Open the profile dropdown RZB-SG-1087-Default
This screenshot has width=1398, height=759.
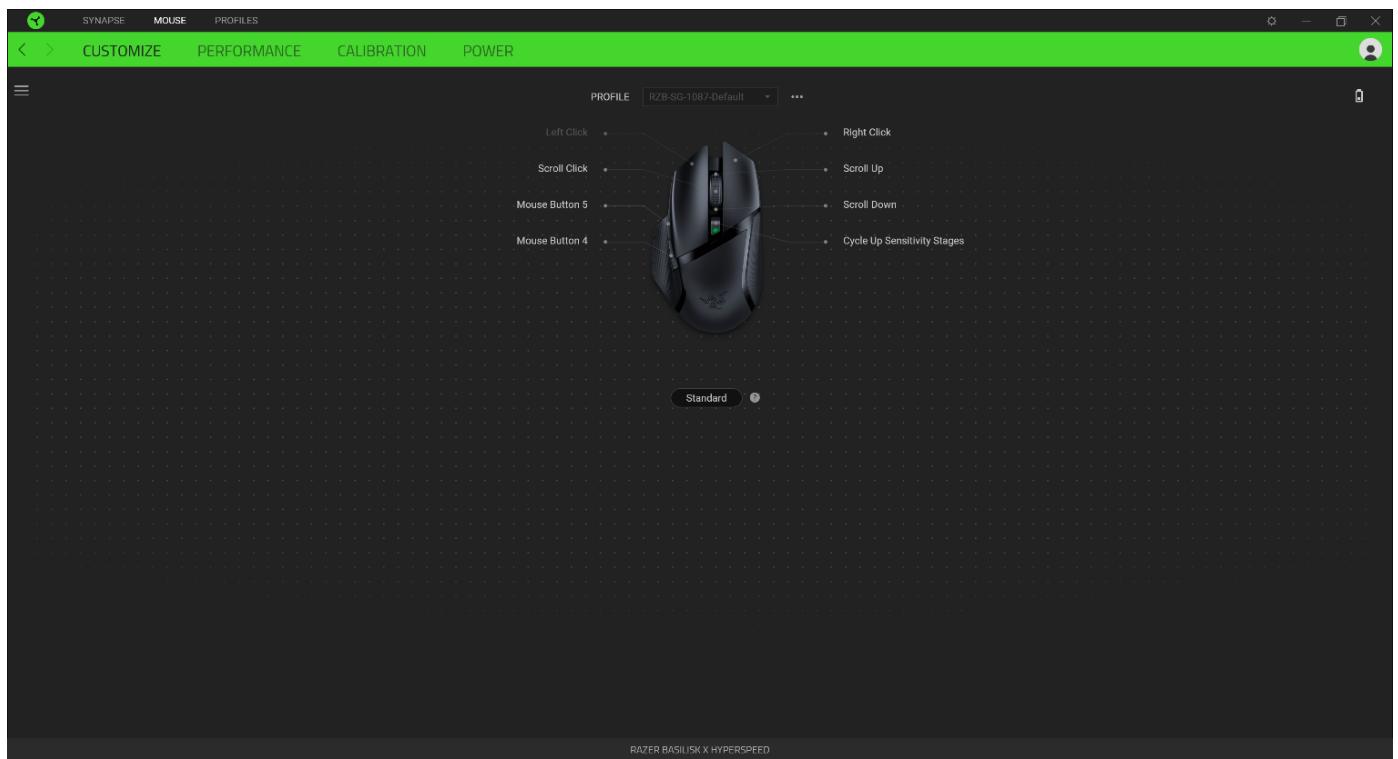tap(709, 97)
